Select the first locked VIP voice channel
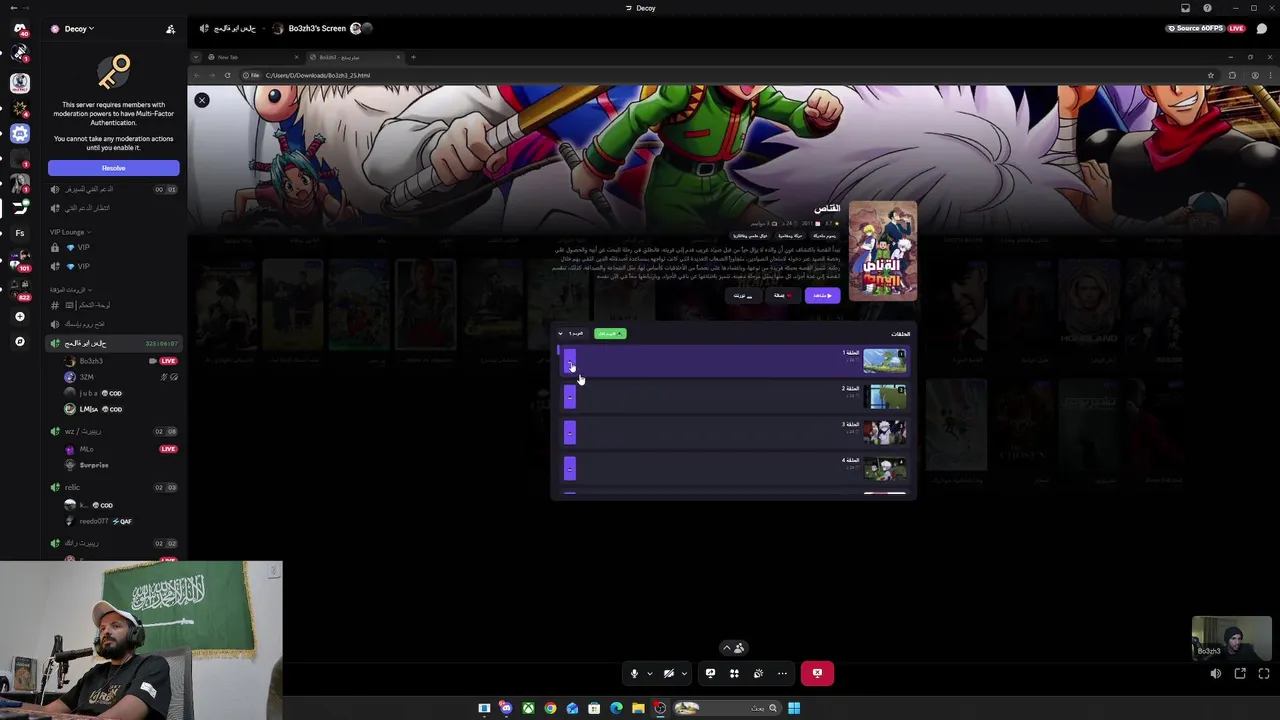Viewport: 1280px width, 720px height. [x=113, y=247]
